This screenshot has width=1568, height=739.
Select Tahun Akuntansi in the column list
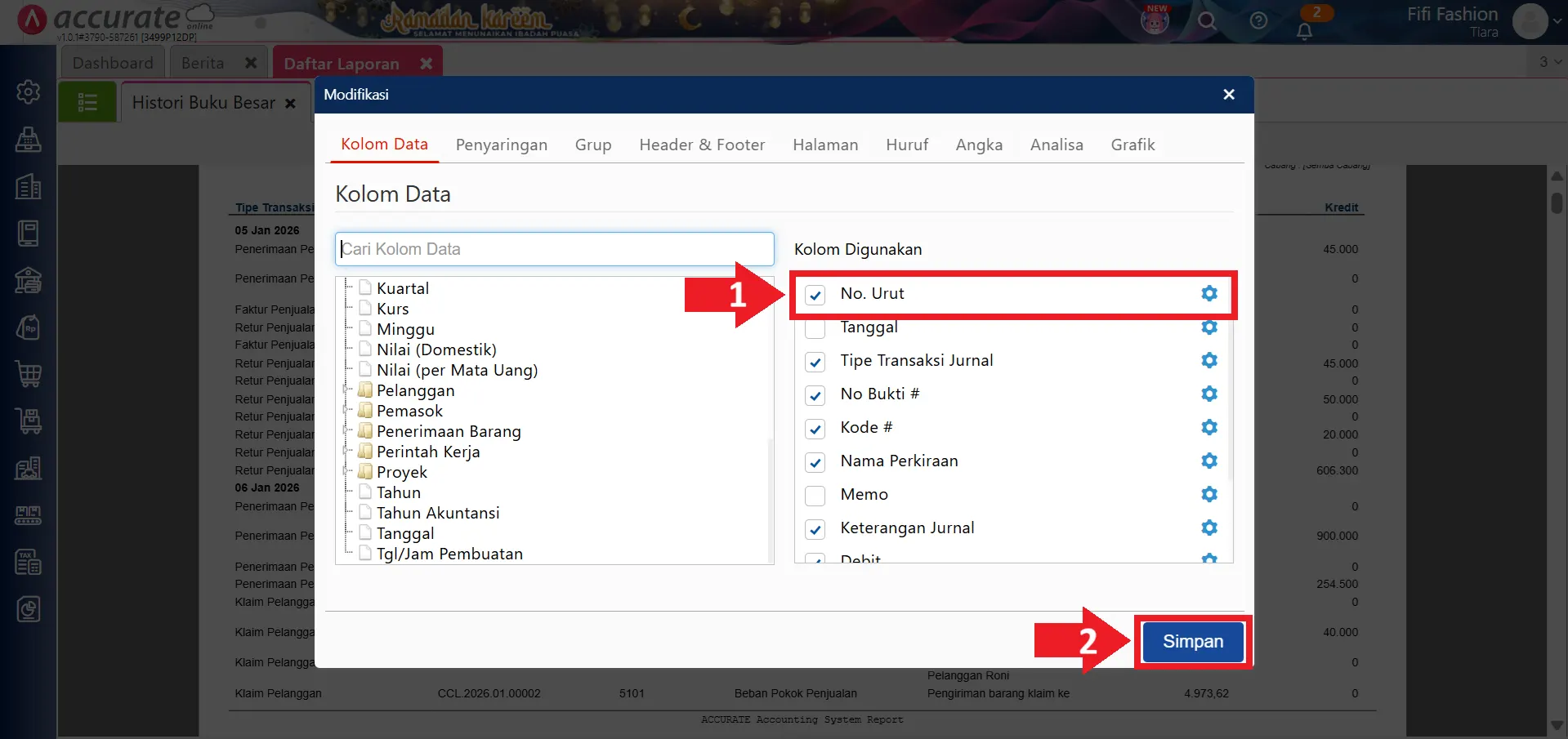point(437,513)
